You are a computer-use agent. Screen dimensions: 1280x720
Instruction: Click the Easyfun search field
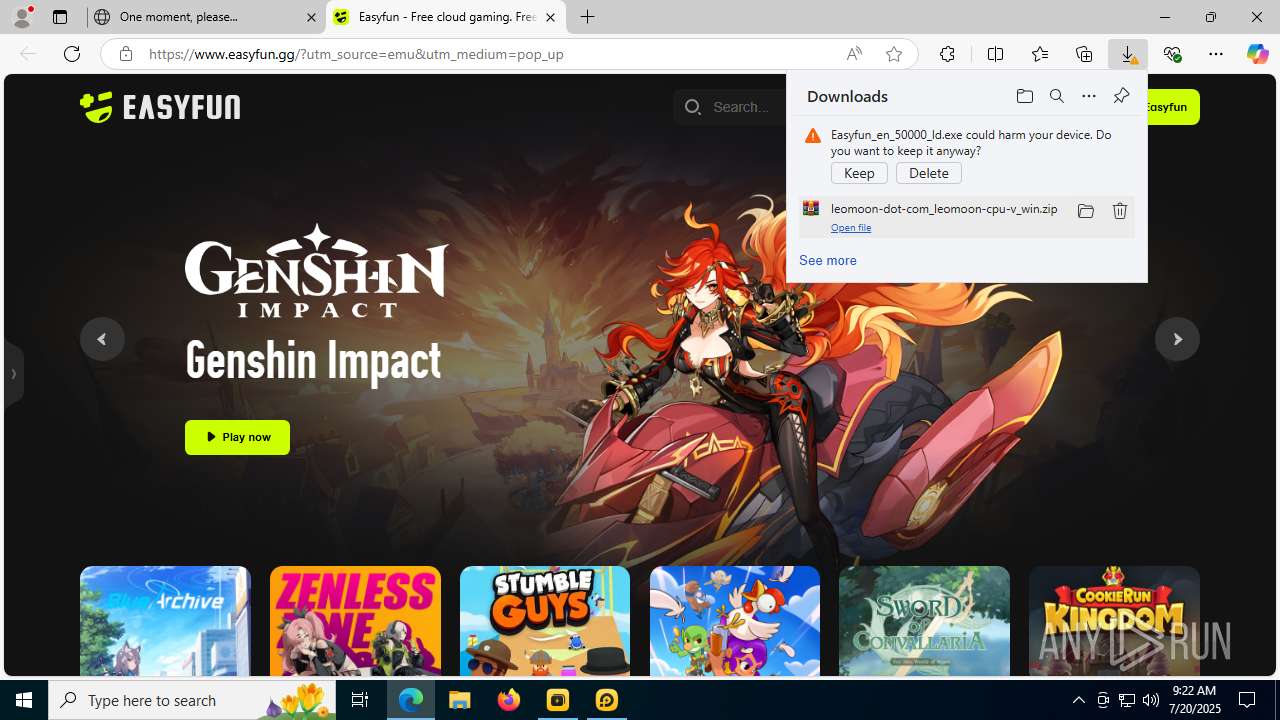[x=730, y=107]
